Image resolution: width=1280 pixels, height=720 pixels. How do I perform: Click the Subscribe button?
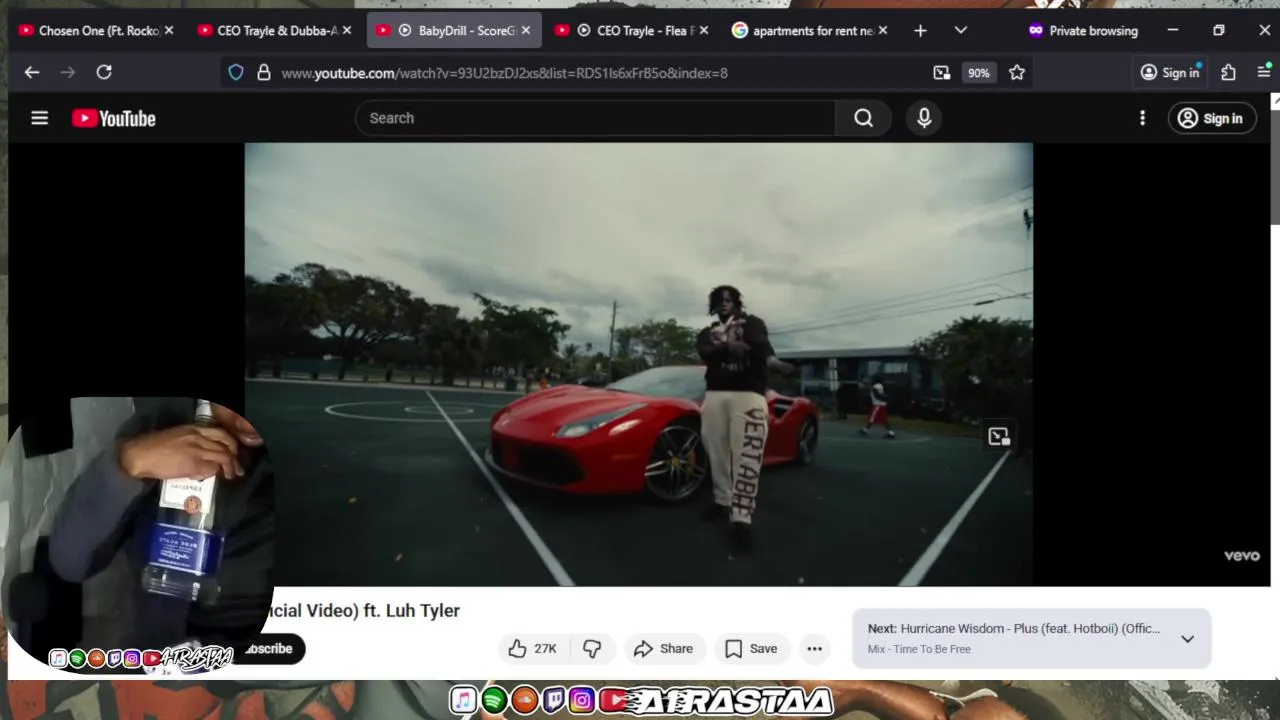pyautogui.click(x=270, y=649)
